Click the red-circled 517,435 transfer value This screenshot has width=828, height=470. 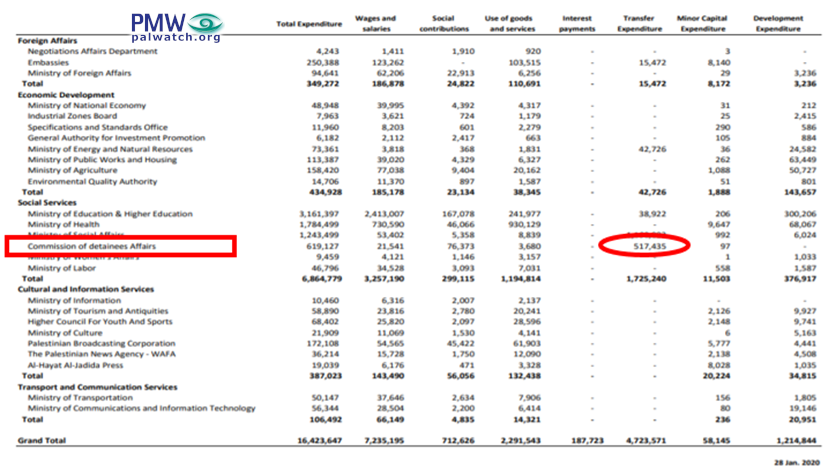pos(643,246)
